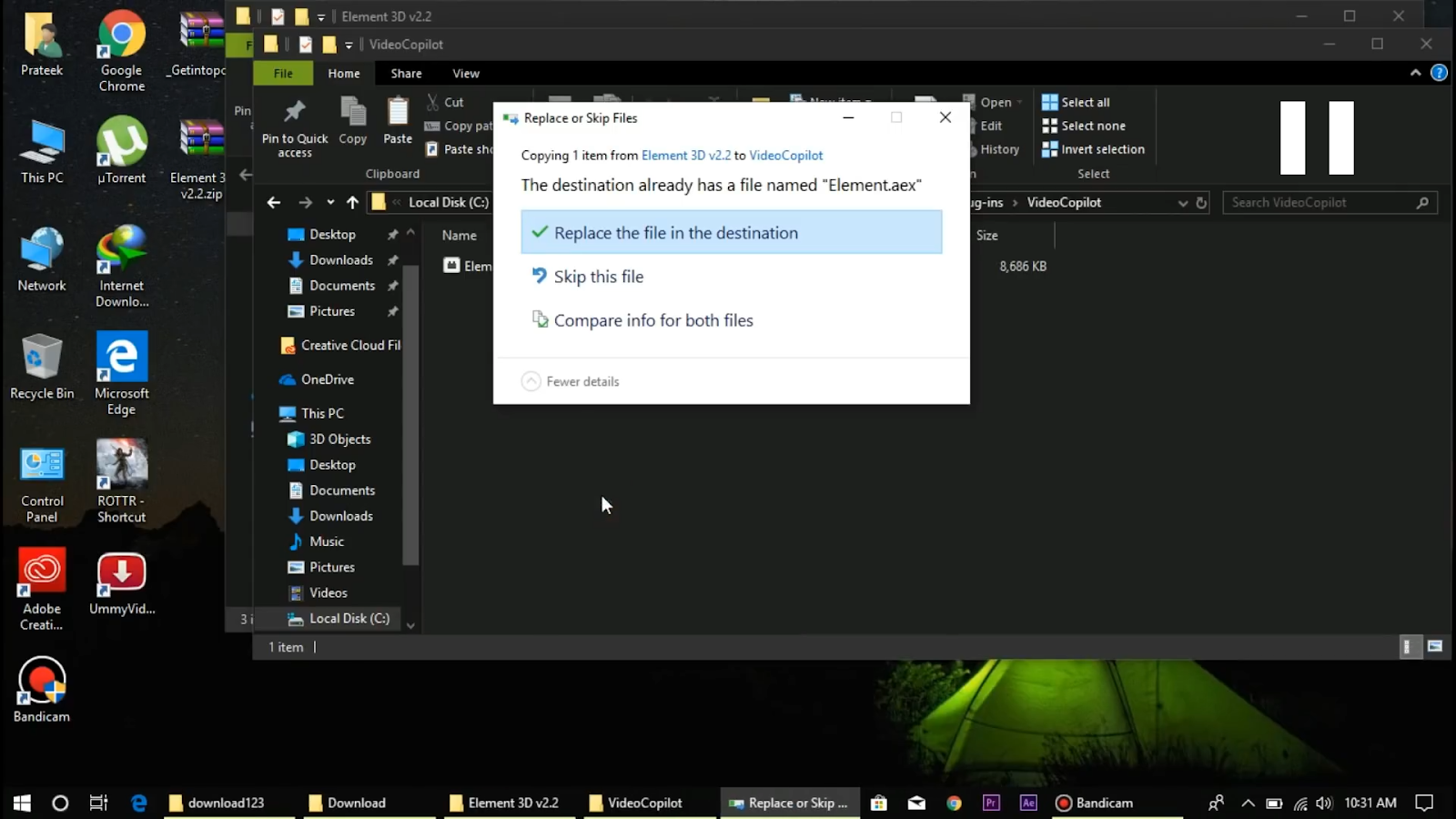The height and width of the screenshot is (819, 1456).
Task: Open Customize Quick Access Toolbar dropdown in VideoCopilot
Action: coord(349,45)
